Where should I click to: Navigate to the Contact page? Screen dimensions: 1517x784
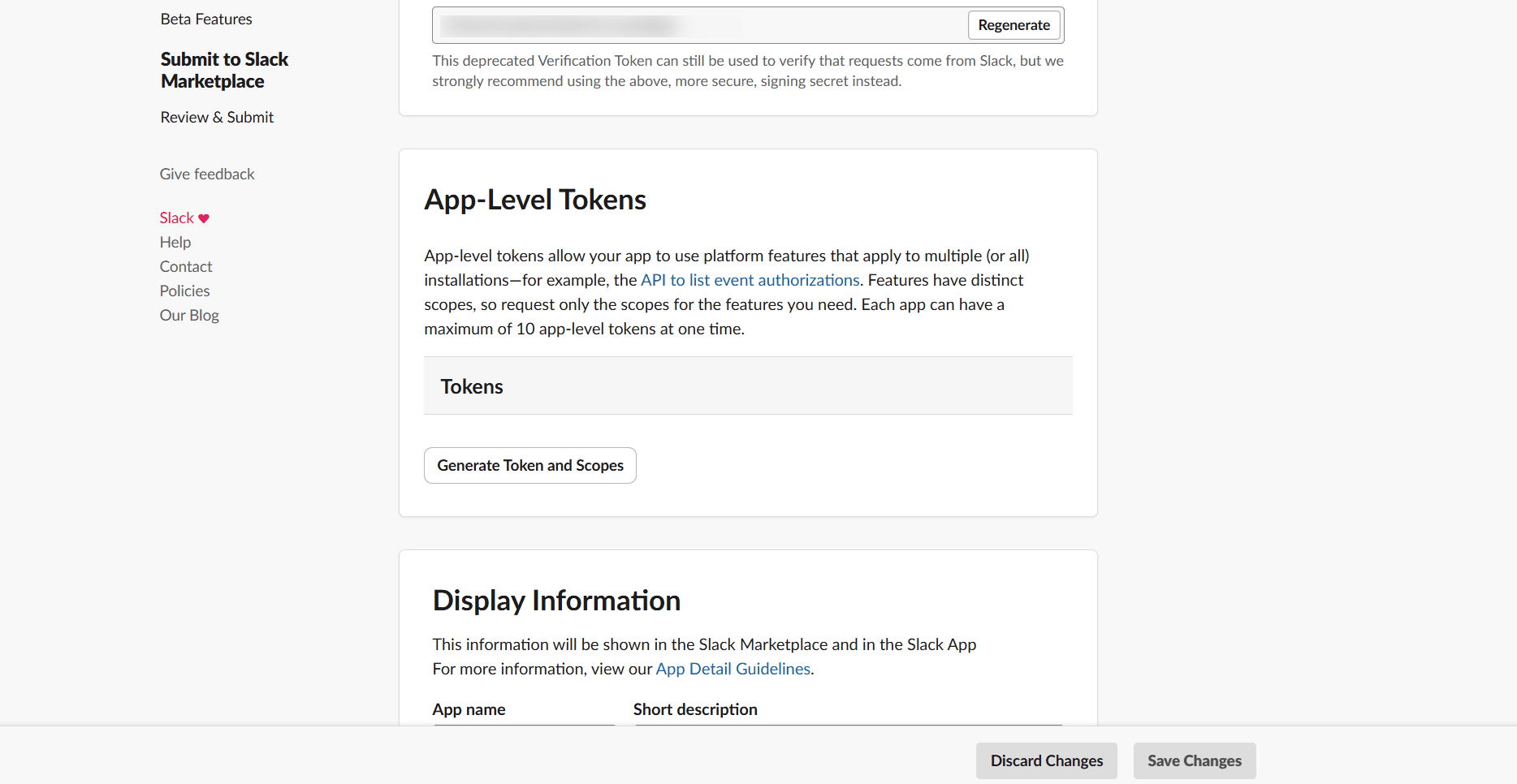pyautogui.click(x=186, y=266)
